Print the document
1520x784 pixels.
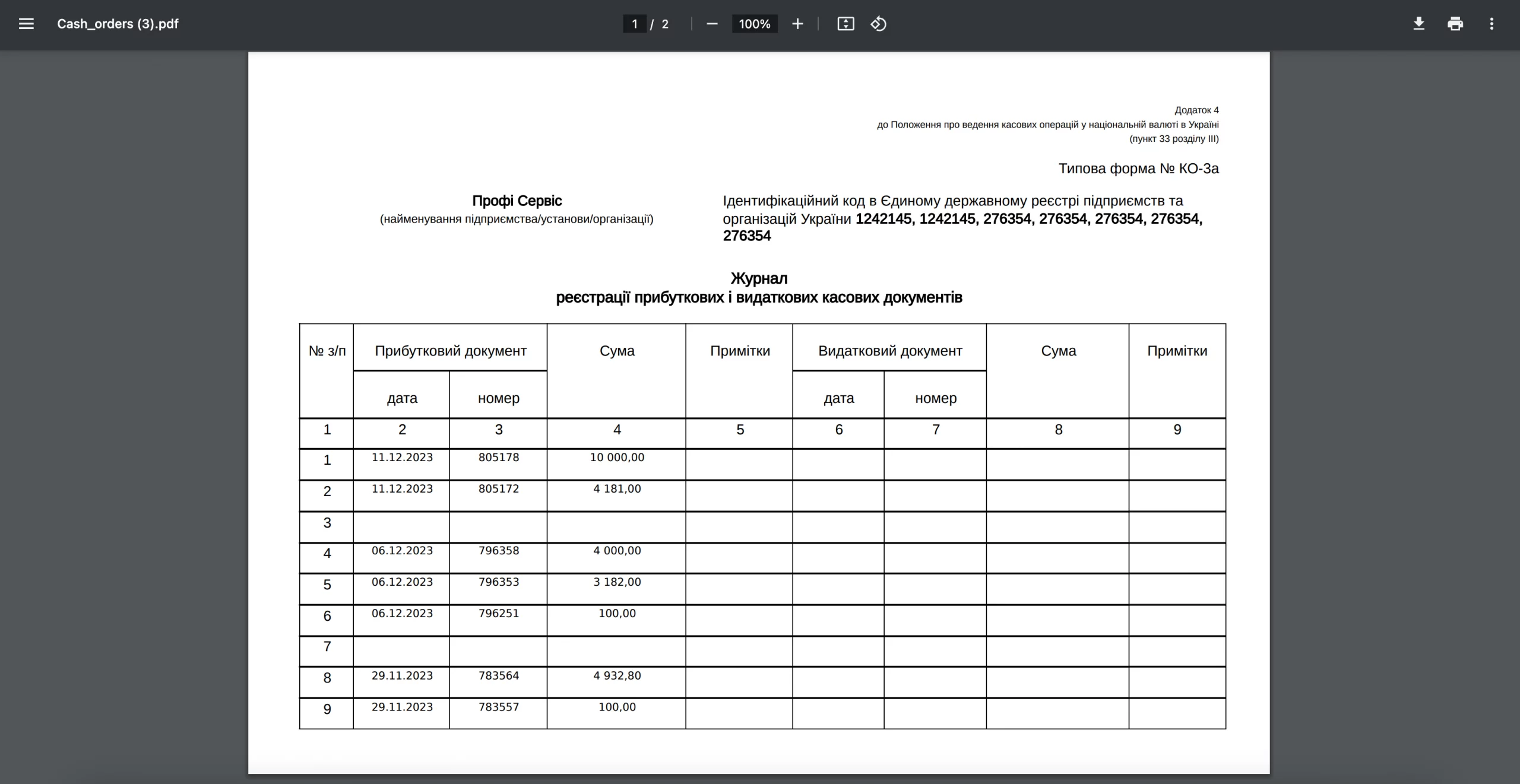click(1455, 24)
